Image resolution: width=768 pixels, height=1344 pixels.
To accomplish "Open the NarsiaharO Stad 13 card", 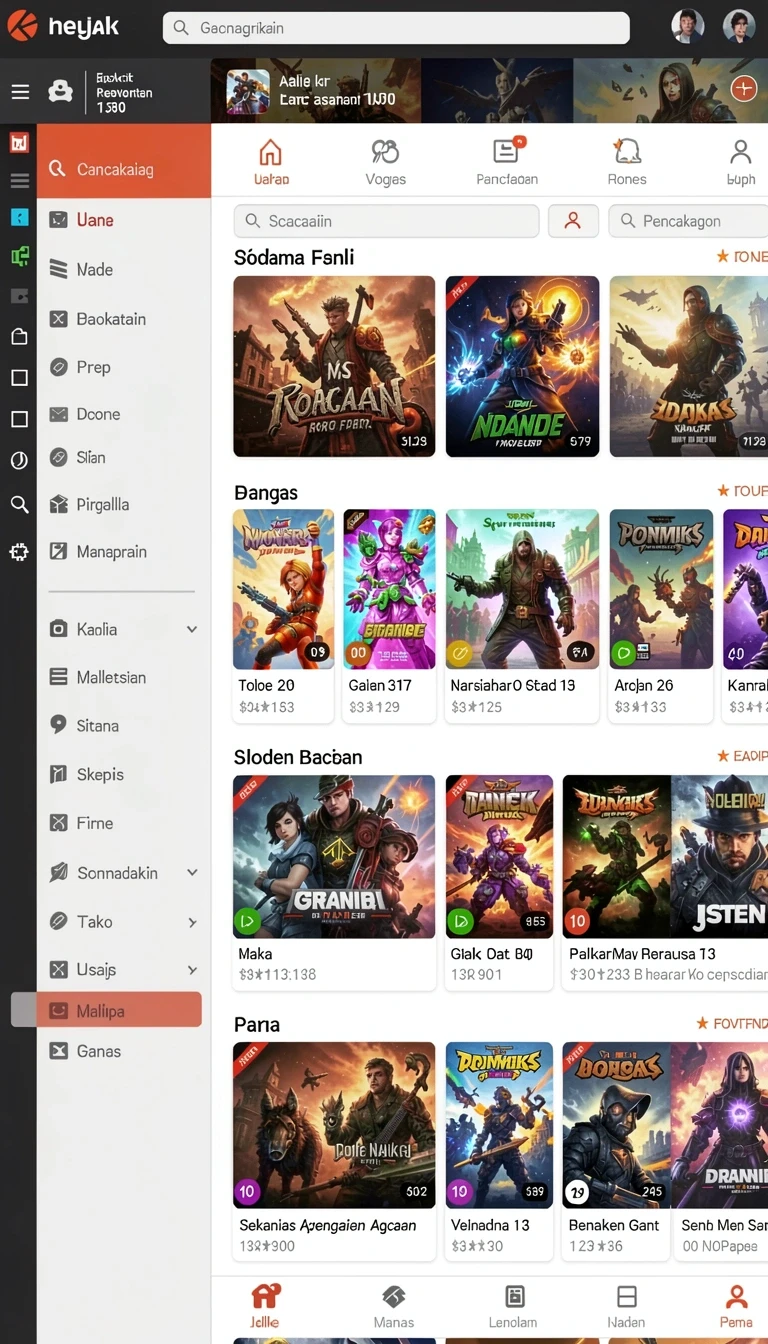I will (x=522, y=615).
